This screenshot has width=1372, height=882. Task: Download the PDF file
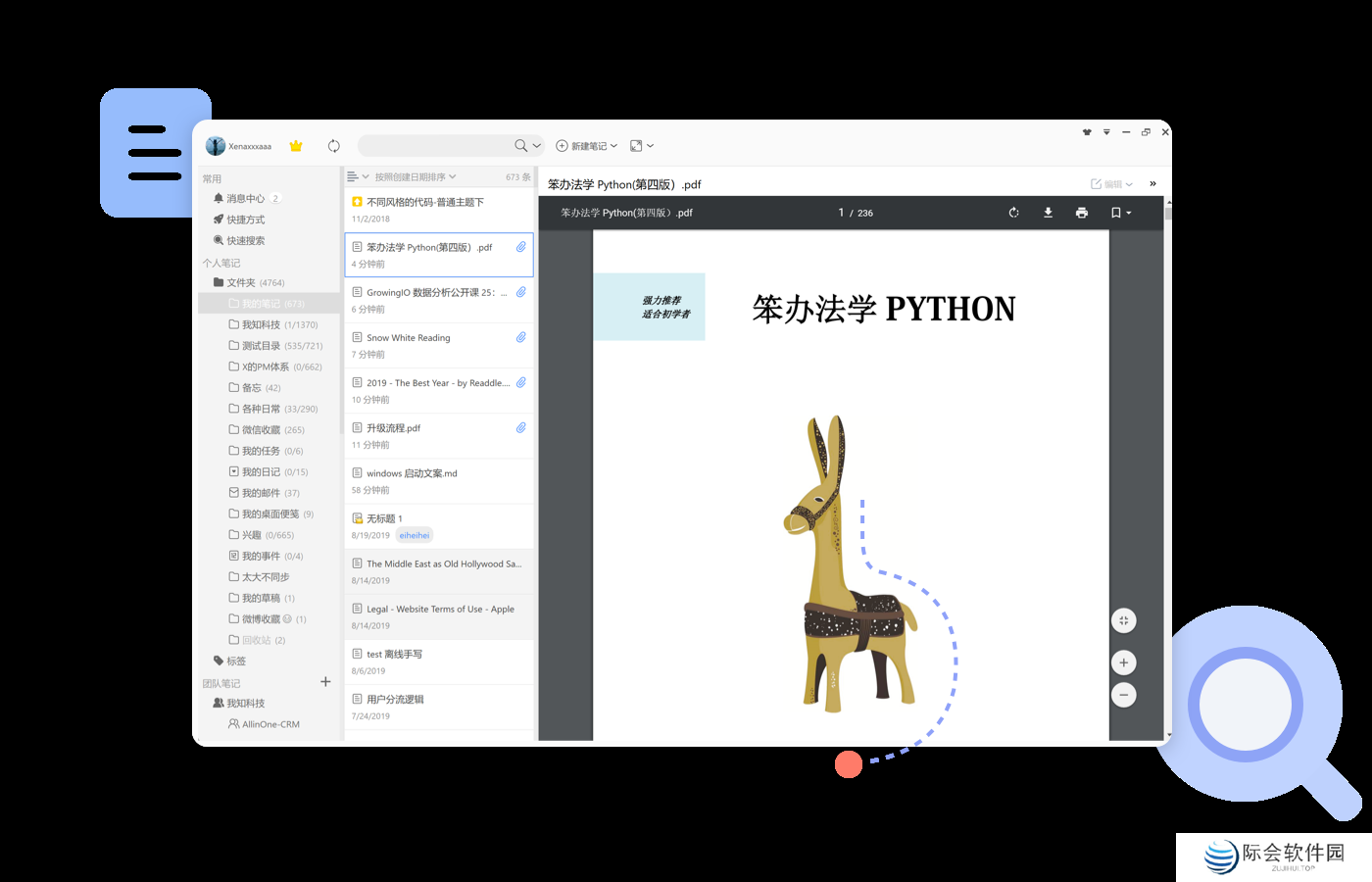pyautogui.click(x=1048, y=213)
